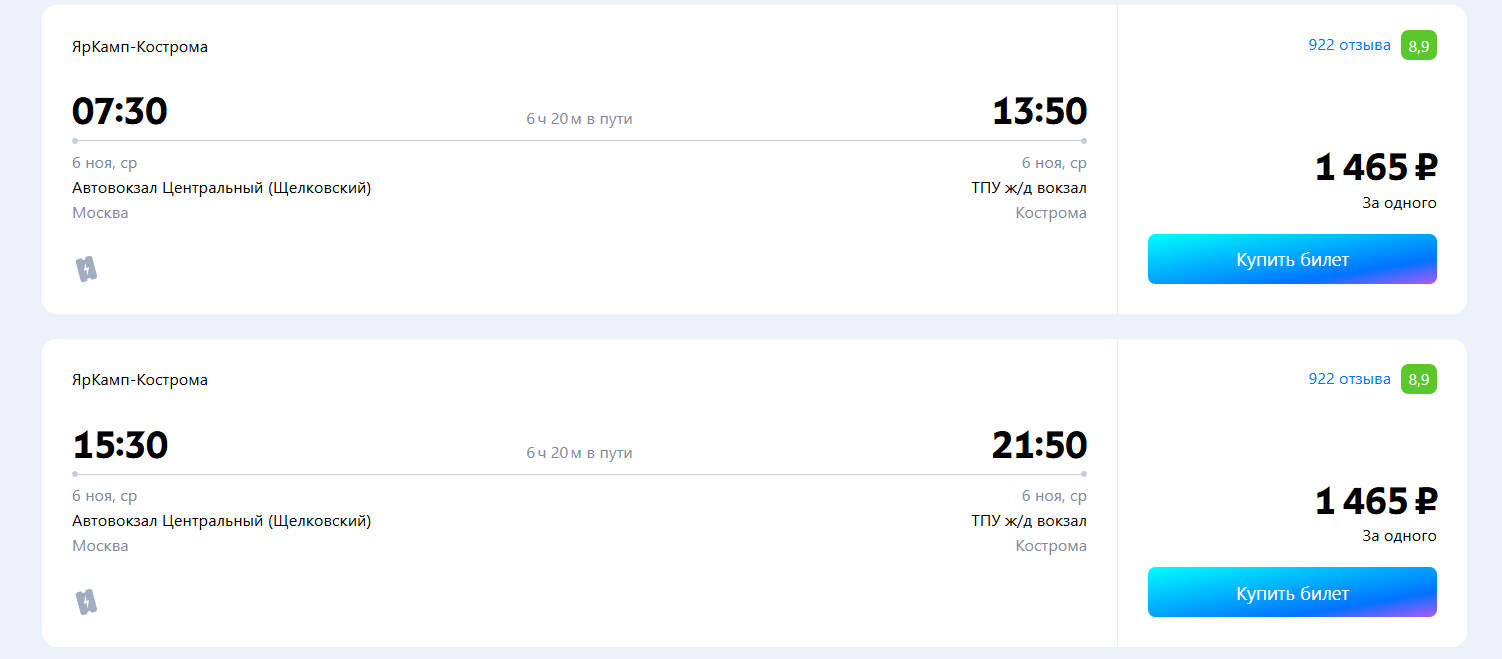Click the 21:50 arrival time
The height and width of the screenshot is (659, 1502).
tap(1039, 445)
